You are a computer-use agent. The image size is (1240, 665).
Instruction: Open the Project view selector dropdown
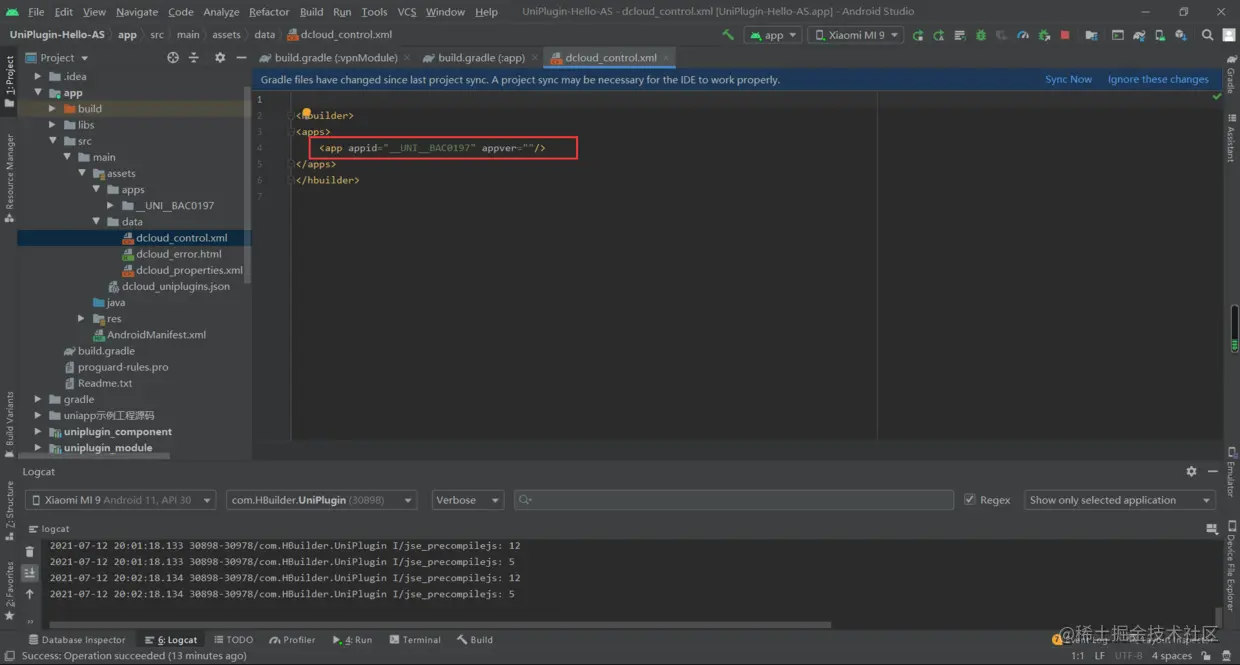pos(57,58)
